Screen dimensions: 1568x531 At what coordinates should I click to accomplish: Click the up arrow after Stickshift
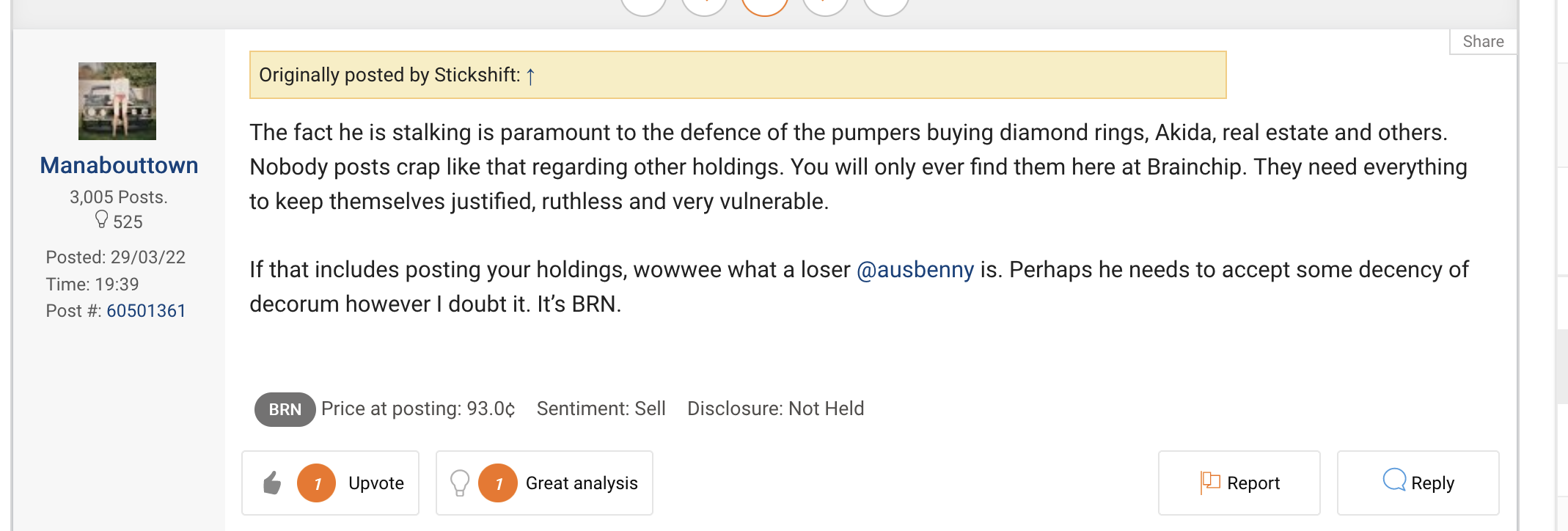[x=530, y=76]
